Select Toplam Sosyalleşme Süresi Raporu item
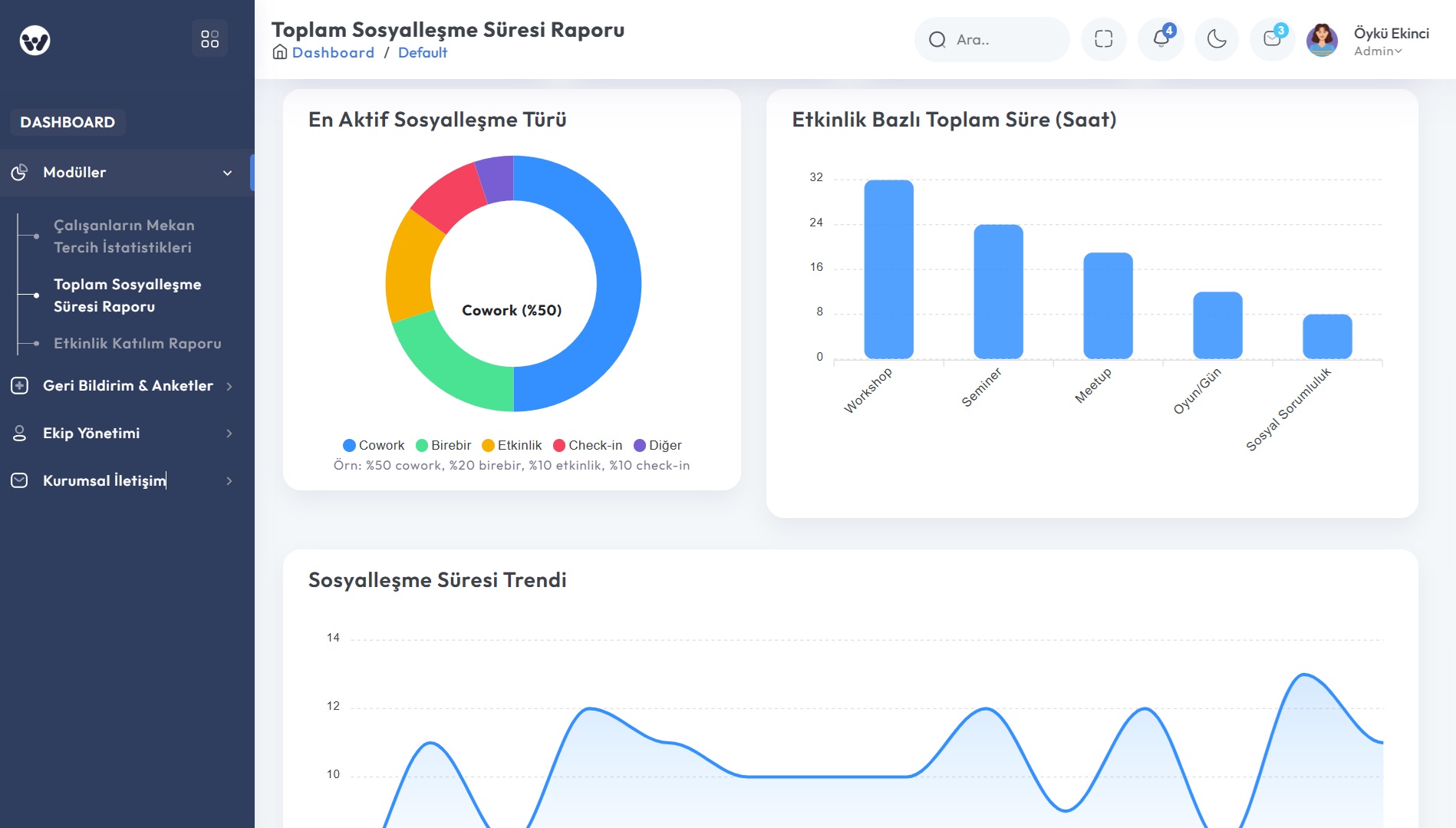This screenshot has width=1456, height=828. [127, 295]
